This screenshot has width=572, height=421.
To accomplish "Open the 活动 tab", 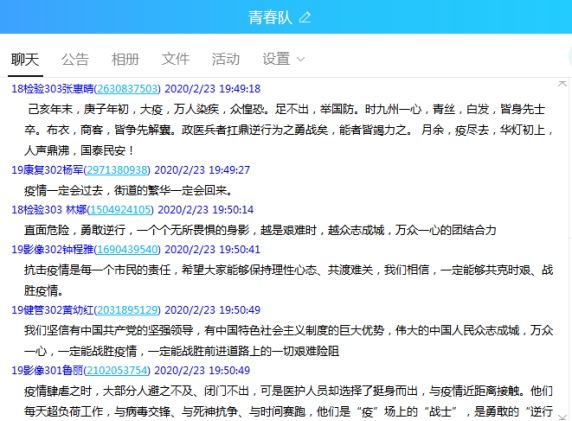I will tap(226, 59).
